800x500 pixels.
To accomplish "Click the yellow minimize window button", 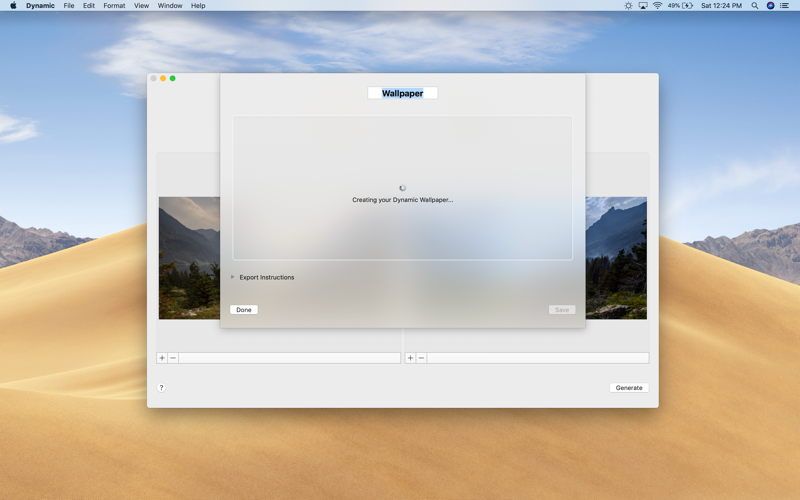I will 163,79.
